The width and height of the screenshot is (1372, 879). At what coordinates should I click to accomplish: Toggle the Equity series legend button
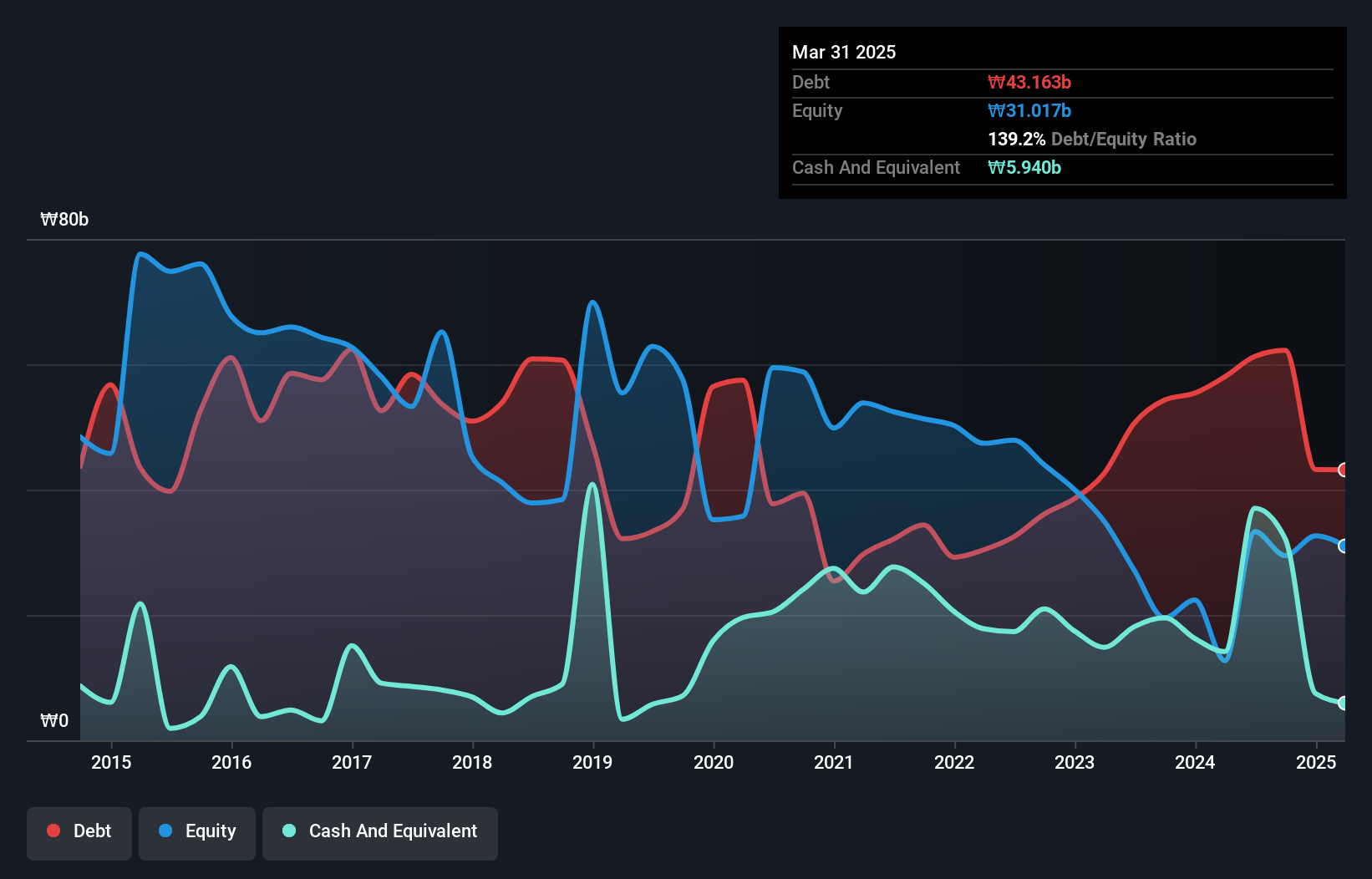(x=197, y=833)
